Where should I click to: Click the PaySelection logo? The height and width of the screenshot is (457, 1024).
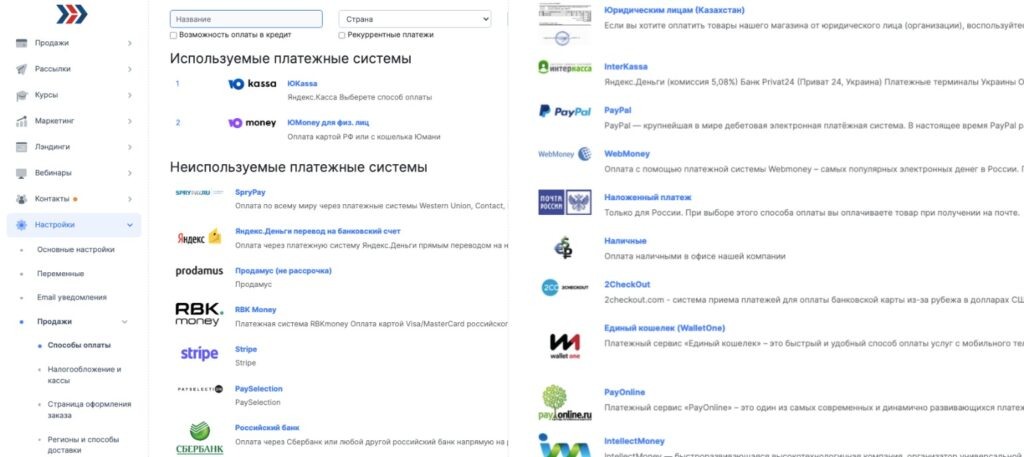pos(200,389)
